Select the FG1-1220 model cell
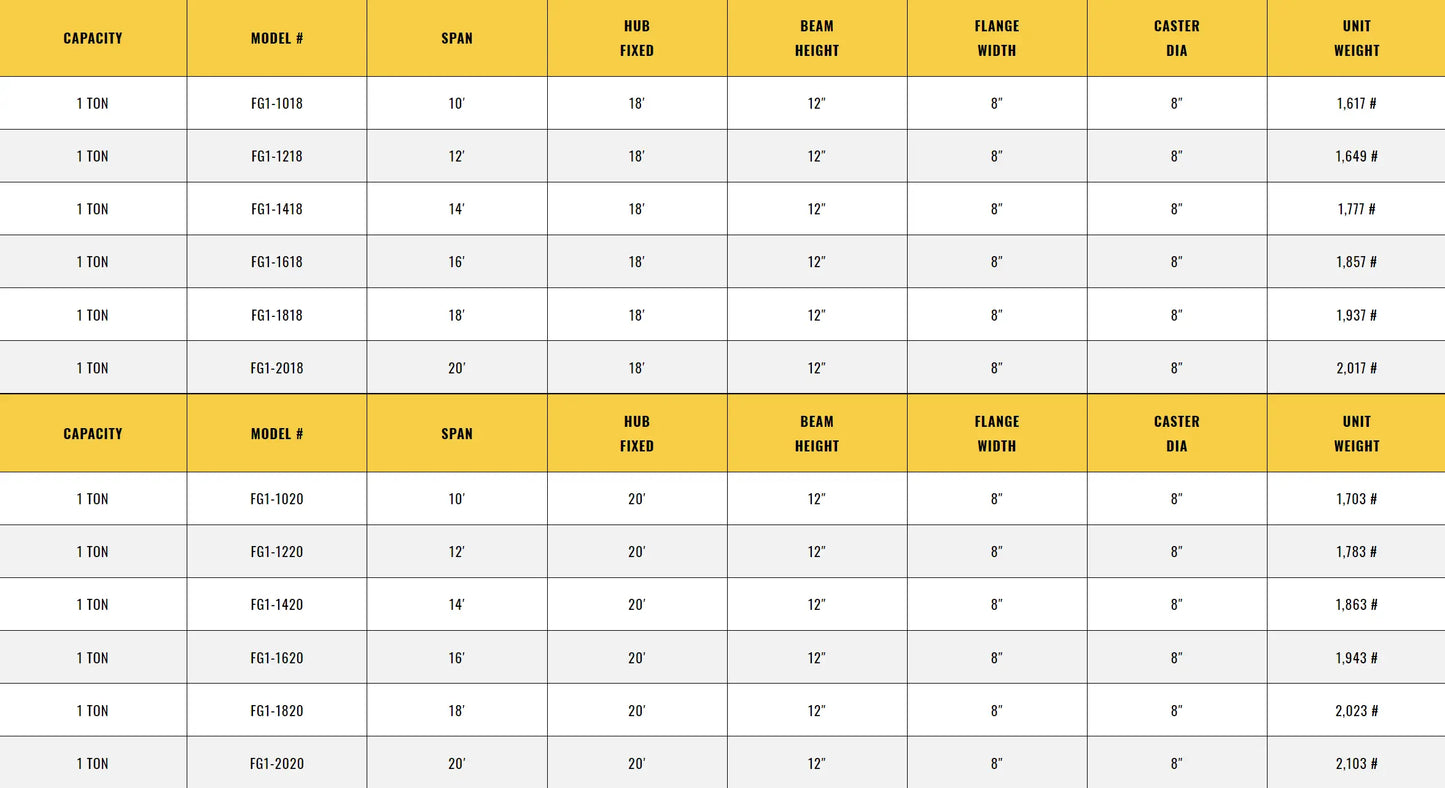1445x788 pixels. click(277, 552)
